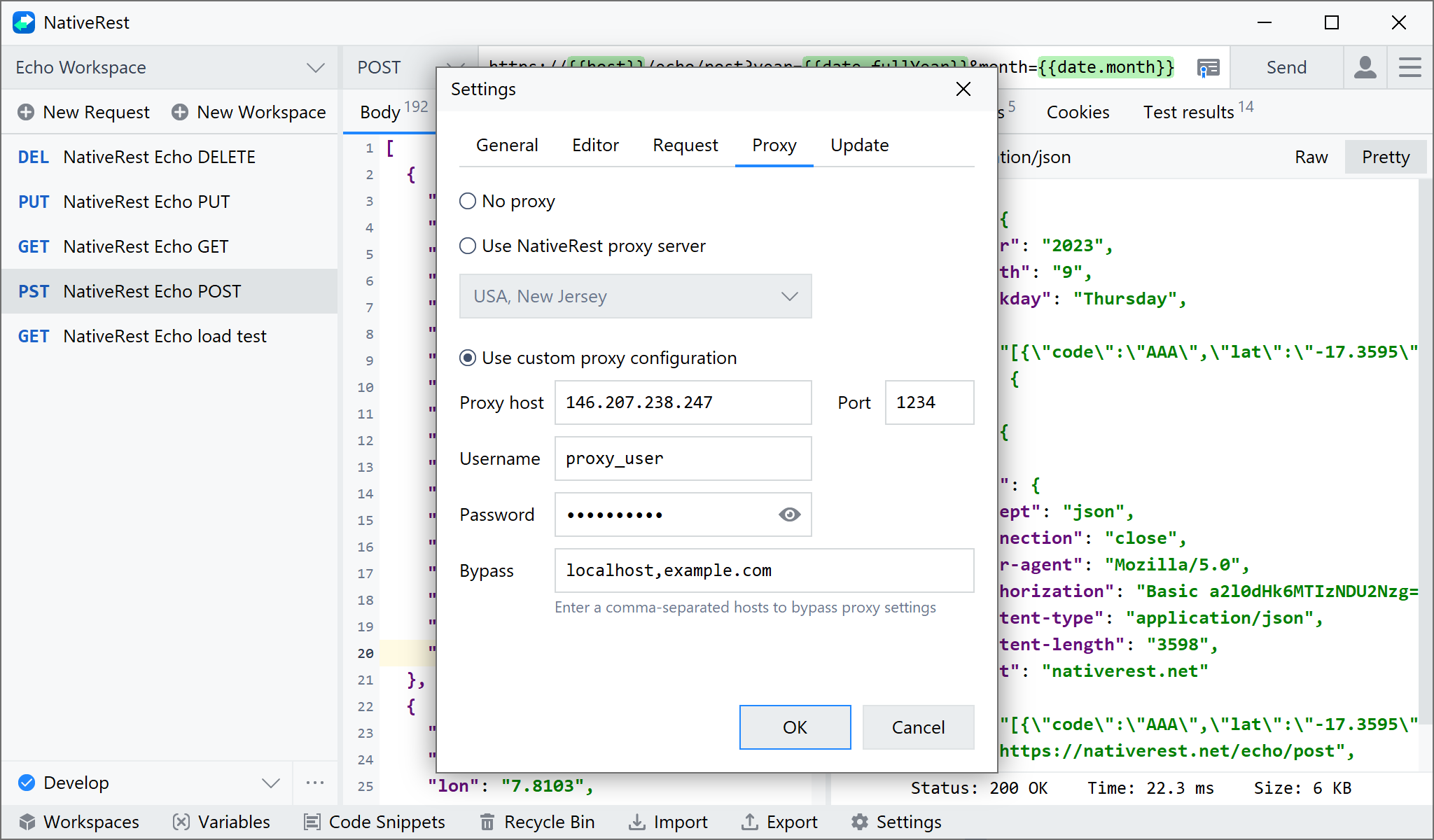This screenshot has width=1434, height=840.
Task: Expand the Echo Workspace selector
Action: (x=170, y=67)
